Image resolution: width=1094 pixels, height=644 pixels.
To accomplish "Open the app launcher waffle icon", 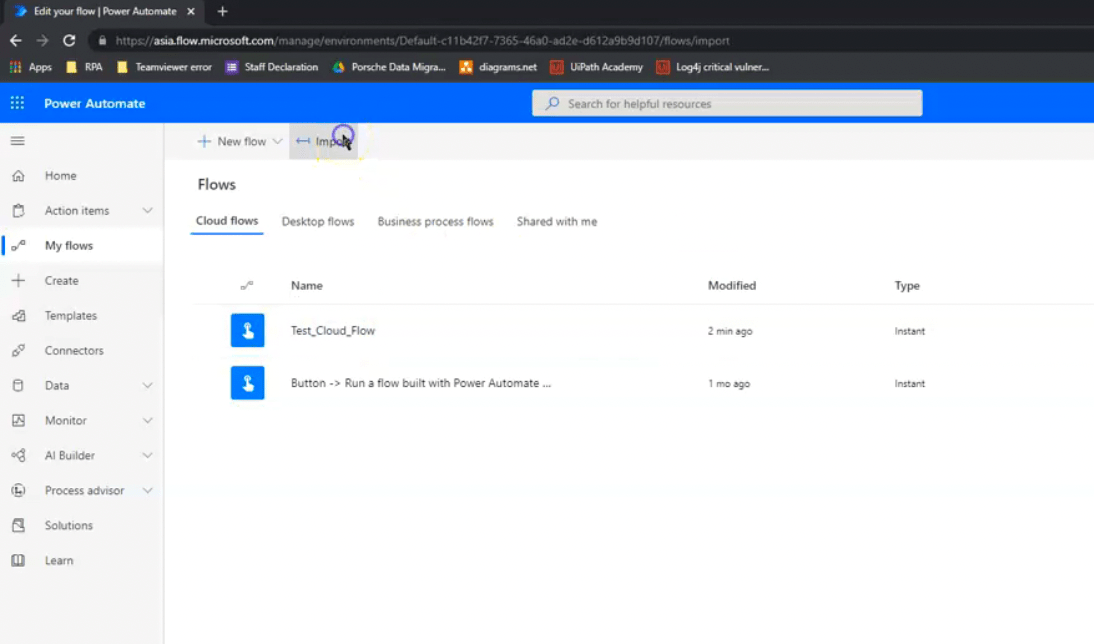I will [17, 103].
